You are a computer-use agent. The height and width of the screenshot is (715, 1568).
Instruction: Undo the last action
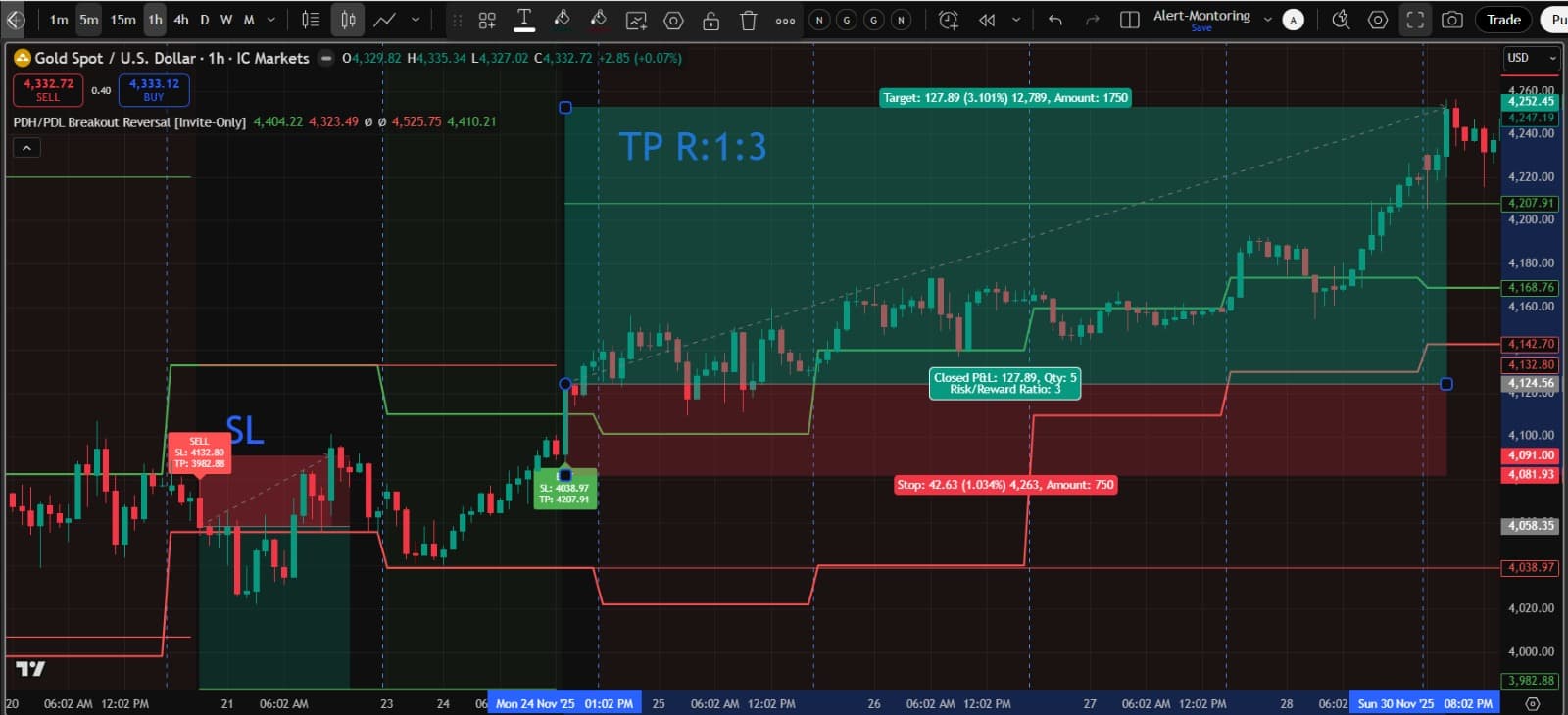tap(1055, 20)
